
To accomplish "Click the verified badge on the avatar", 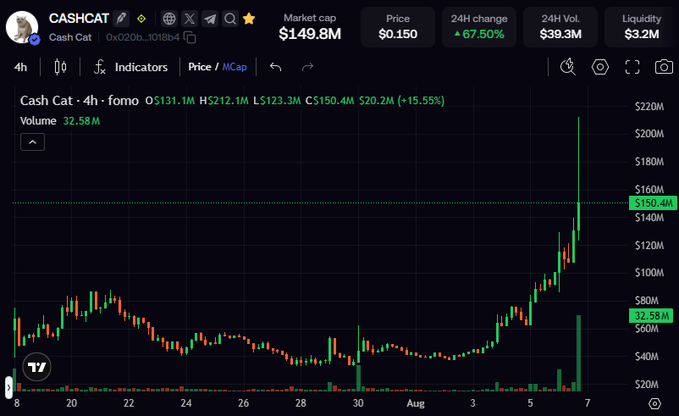I will click(35, 40).
